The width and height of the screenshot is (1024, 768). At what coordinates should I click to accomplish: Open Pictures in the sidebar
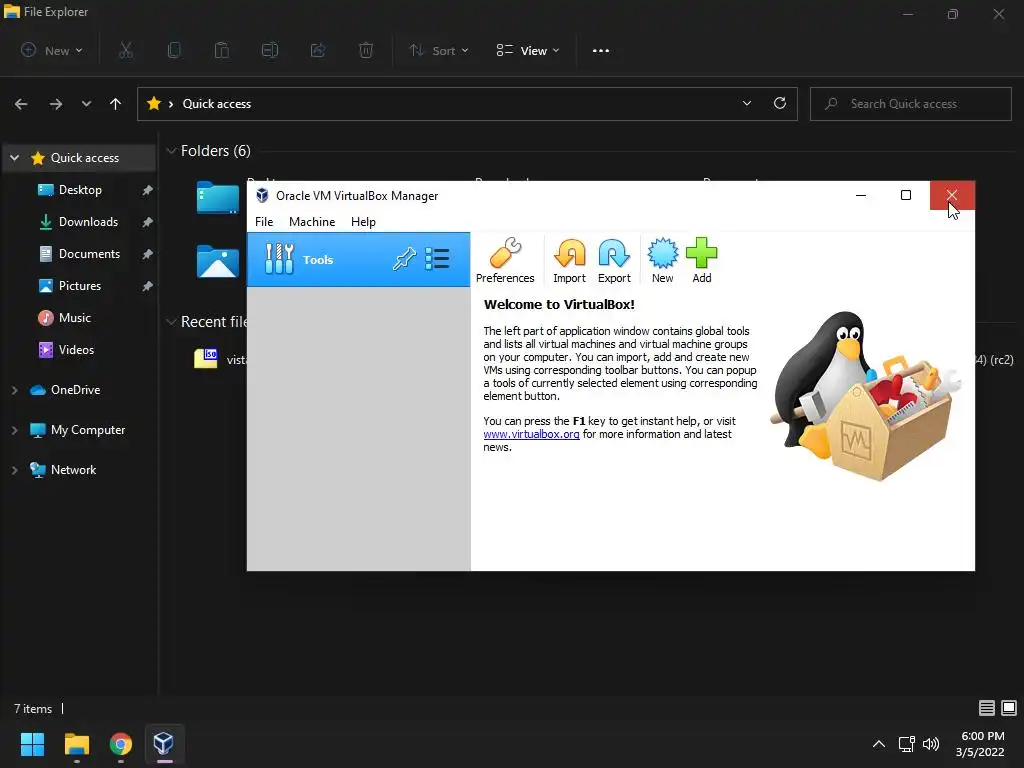point(80,286)
